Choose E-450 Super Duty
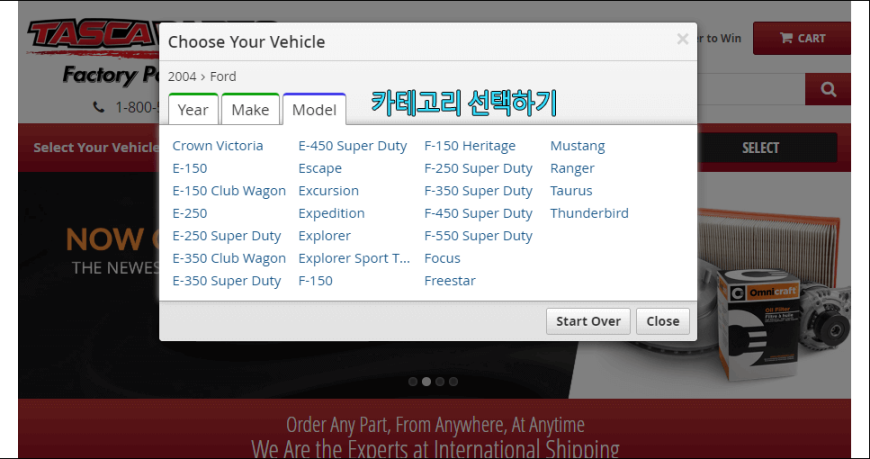The image size is (870, 459). pos(353,146)
